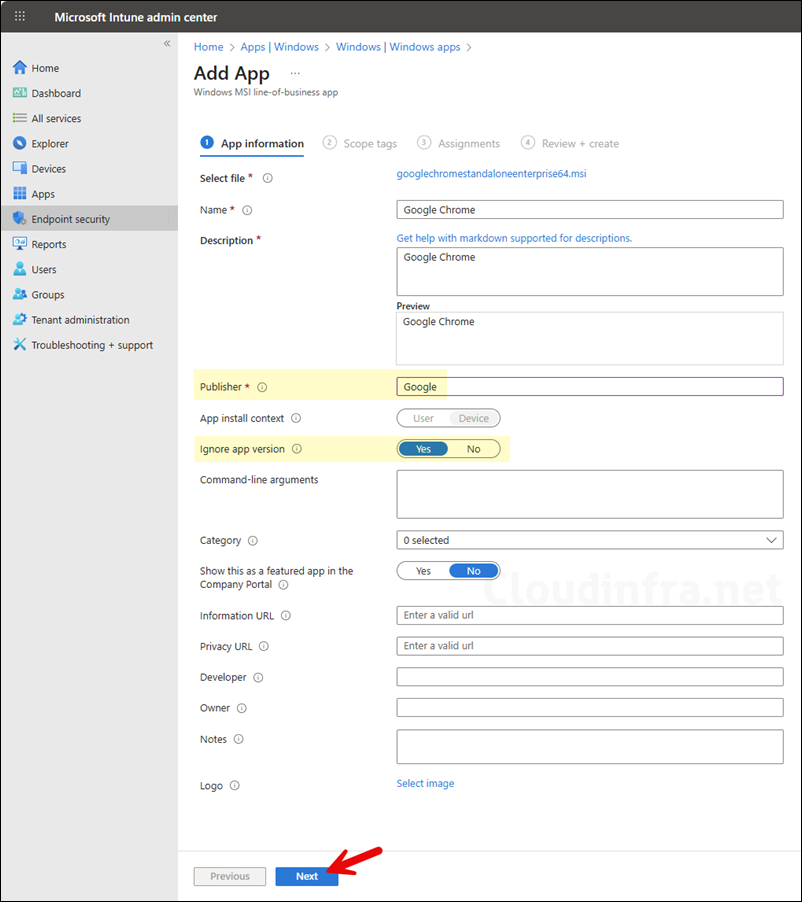Click the info icon next to Publisher
Viewport: 802px width, 902px height.
click(x=262, y=387)
